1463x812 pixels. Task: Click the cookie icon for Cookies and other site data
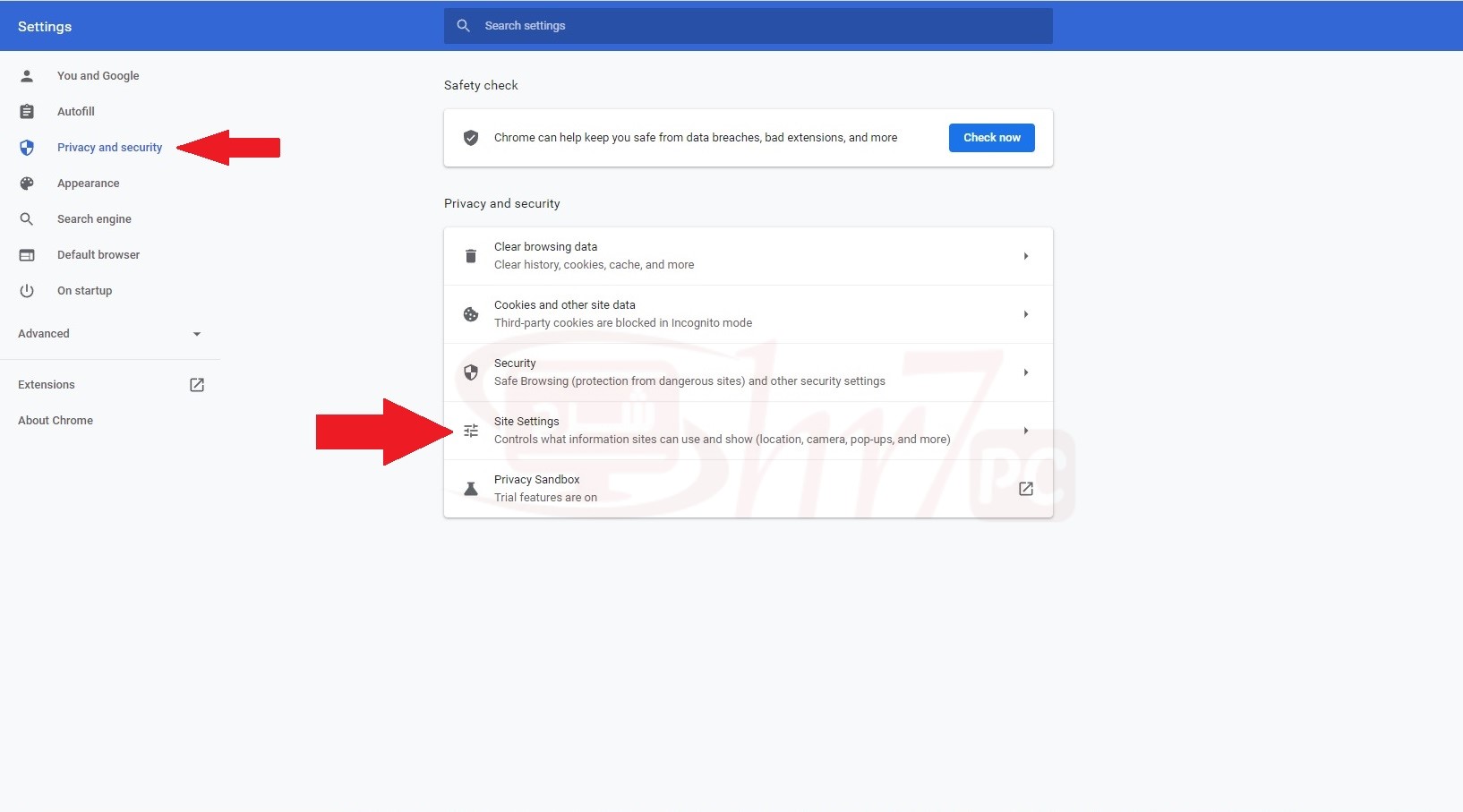coord(471,314)
